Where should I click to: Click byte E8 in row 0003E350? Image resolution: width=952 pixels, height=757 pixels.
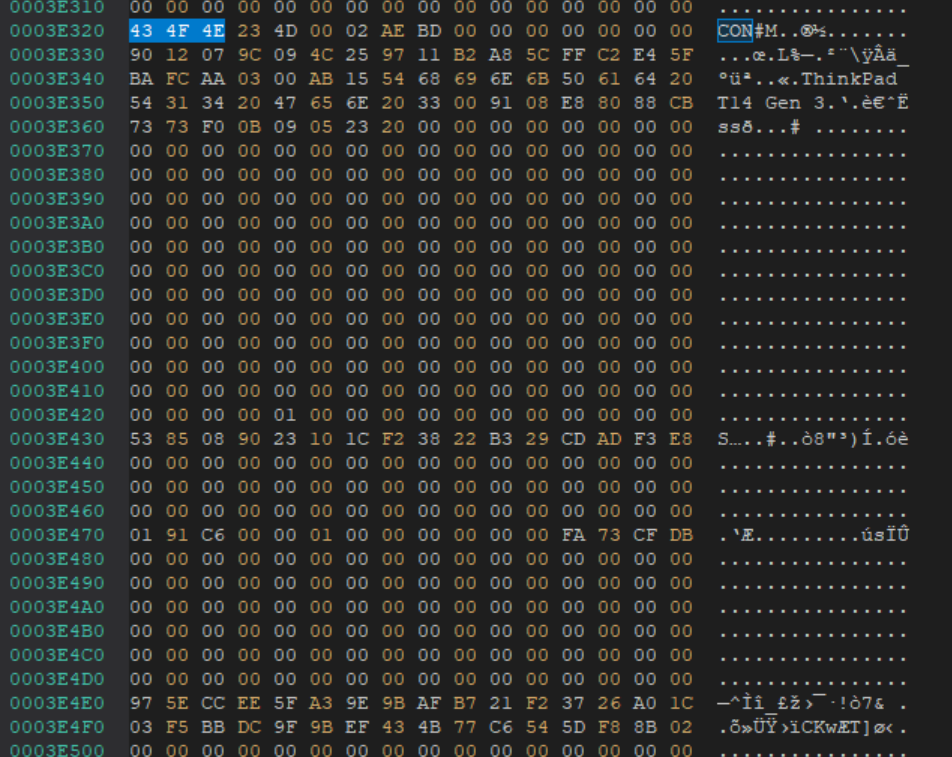pos(573,103)
